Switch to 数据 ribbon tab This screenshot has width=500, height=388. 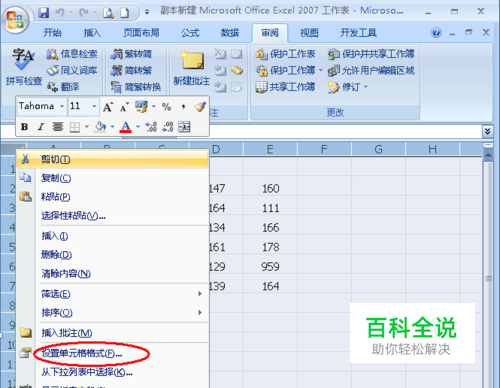click(230, 33)
